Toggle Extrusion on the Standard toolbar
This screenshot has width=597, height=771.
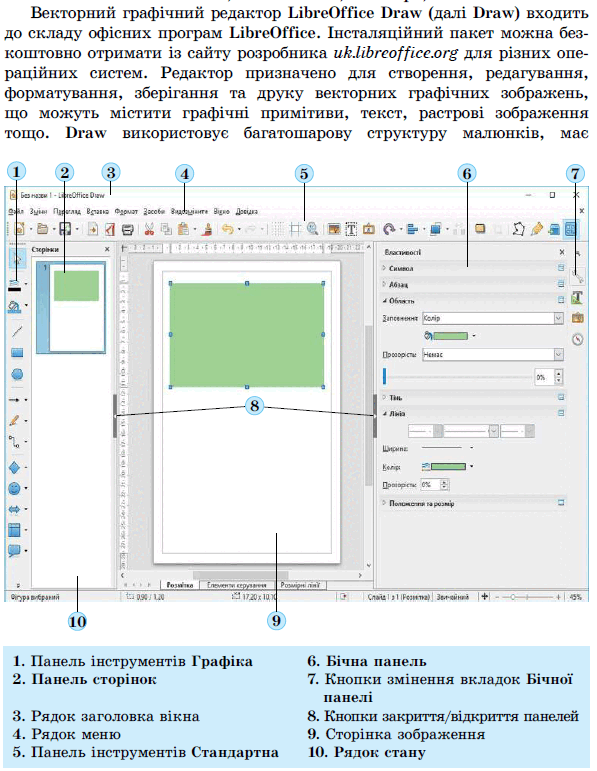[555, 230]
